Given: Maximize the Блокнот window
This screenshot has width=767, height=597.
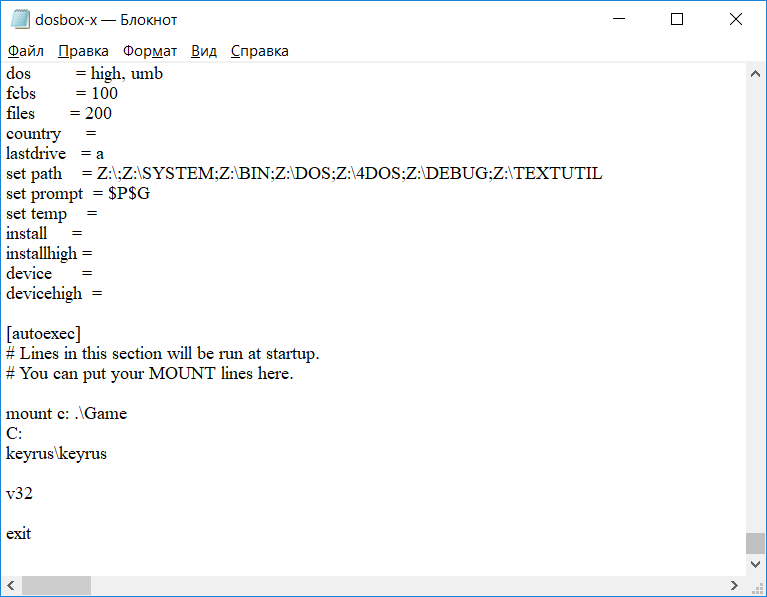Looking at the screenshot, I should pyautogui.click(x=677, y=19).
